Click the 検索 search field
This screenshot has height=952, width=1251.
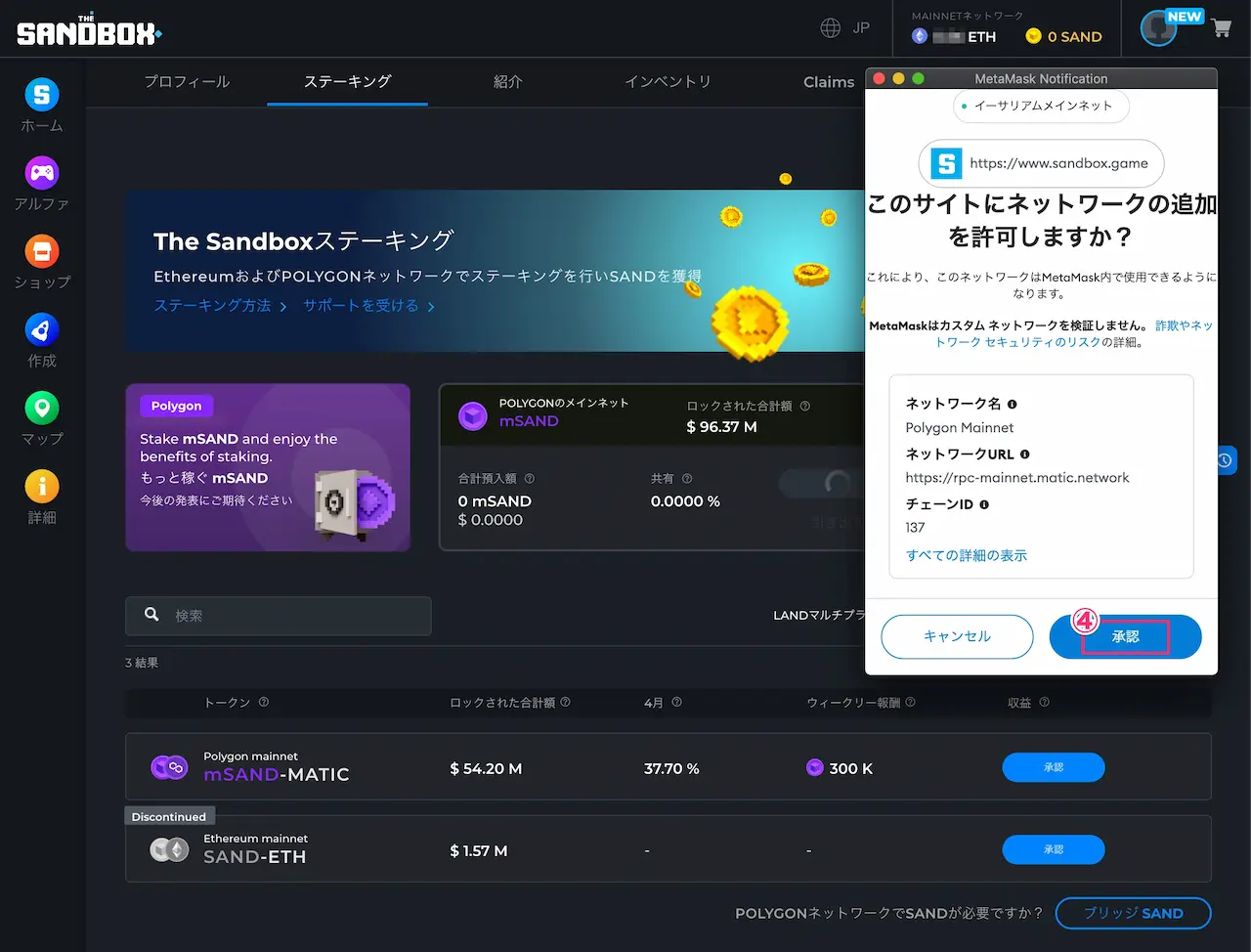[x=279, y=616]
